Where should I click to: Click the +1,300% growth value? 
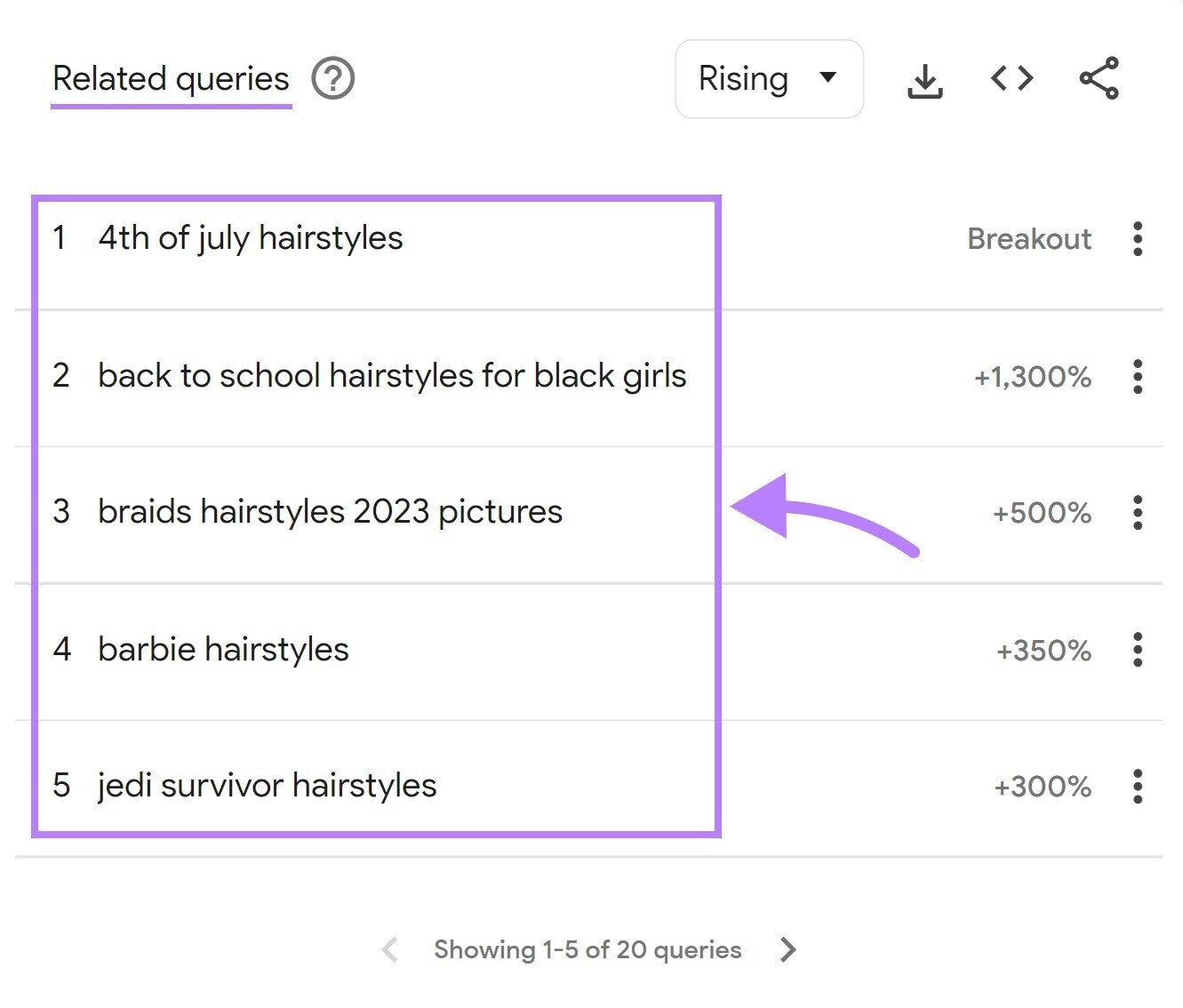coord(1033,377)
